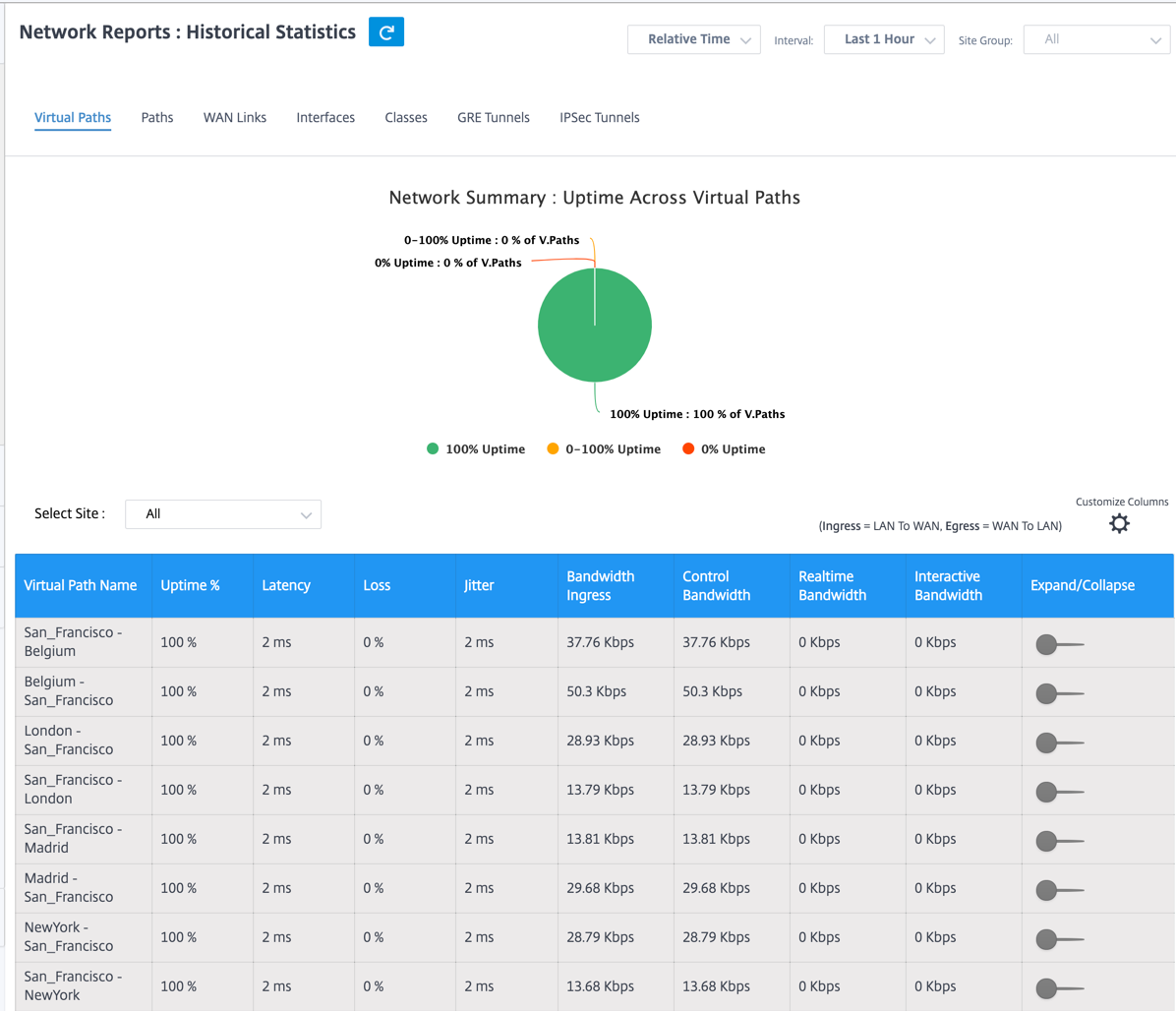Open the Select Site dropdown
This screenshot has height=1011, width=1176.
(x=223, y=513)
